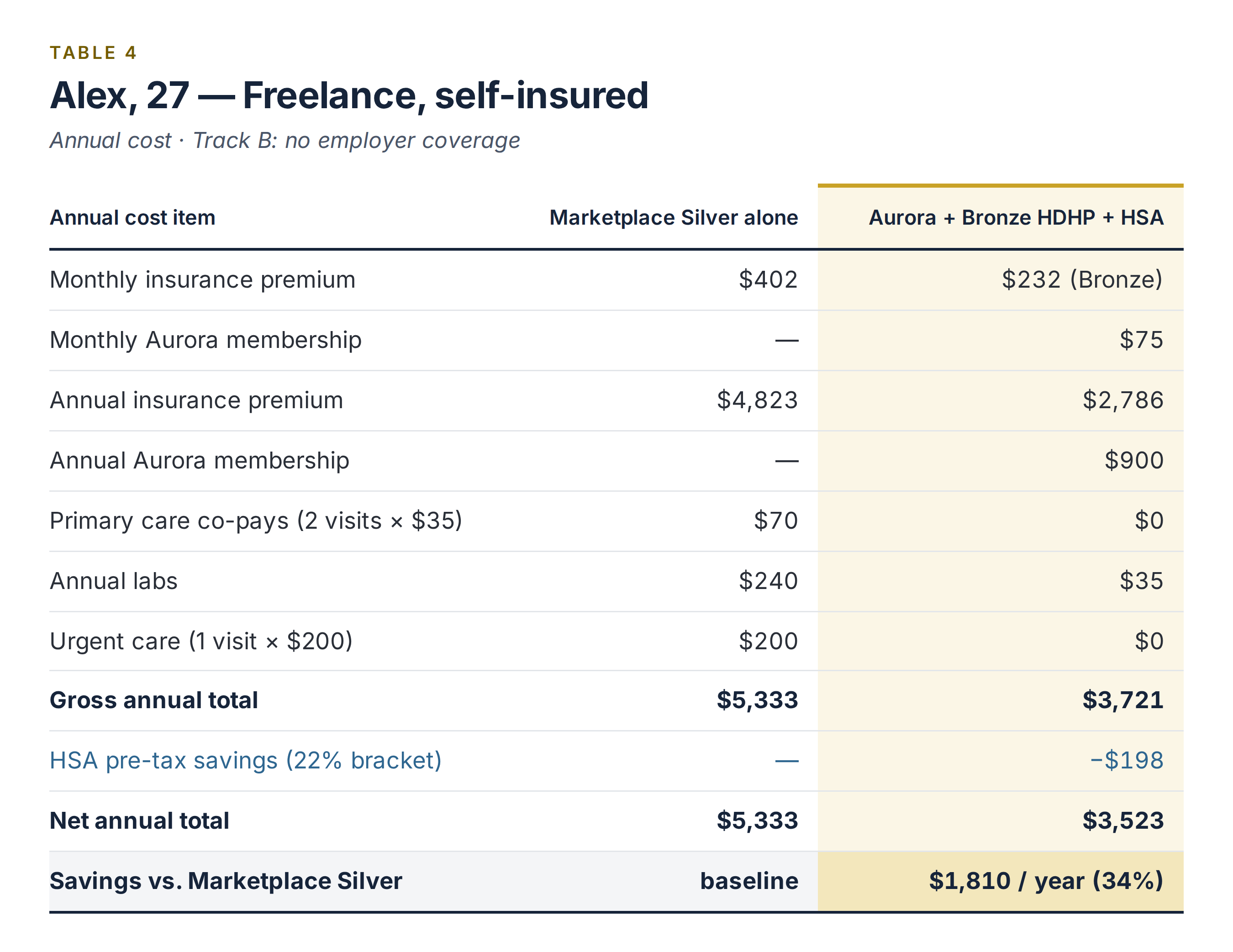Viewport: 1233px width, 952px height.
Task: Click the 'Primary care co-pays (2 visits × $35)' label
Action: coord(256,521)
